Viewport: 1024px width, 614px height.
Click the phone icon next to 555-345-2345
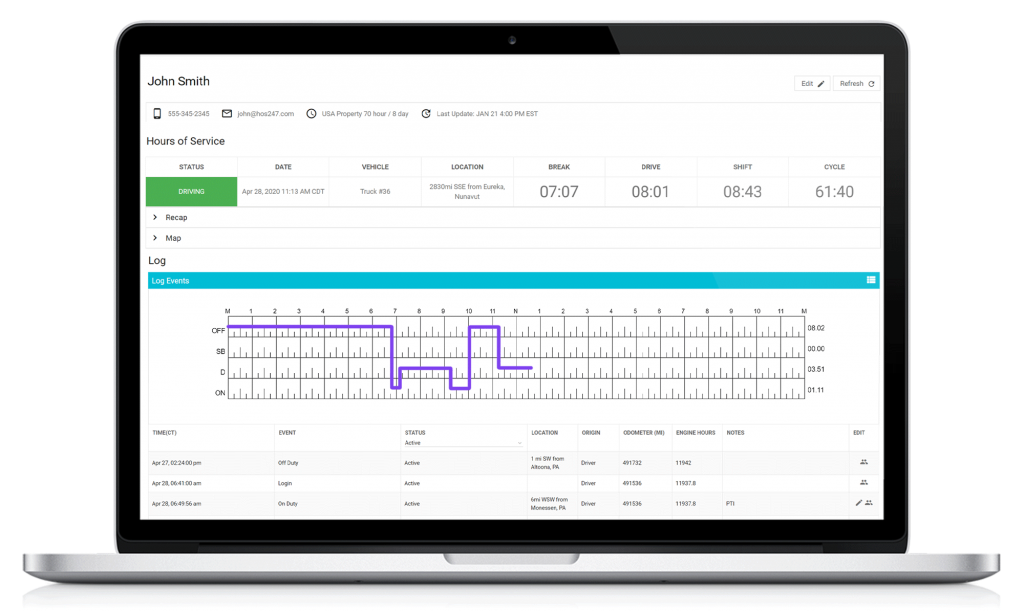click(156, 113)
